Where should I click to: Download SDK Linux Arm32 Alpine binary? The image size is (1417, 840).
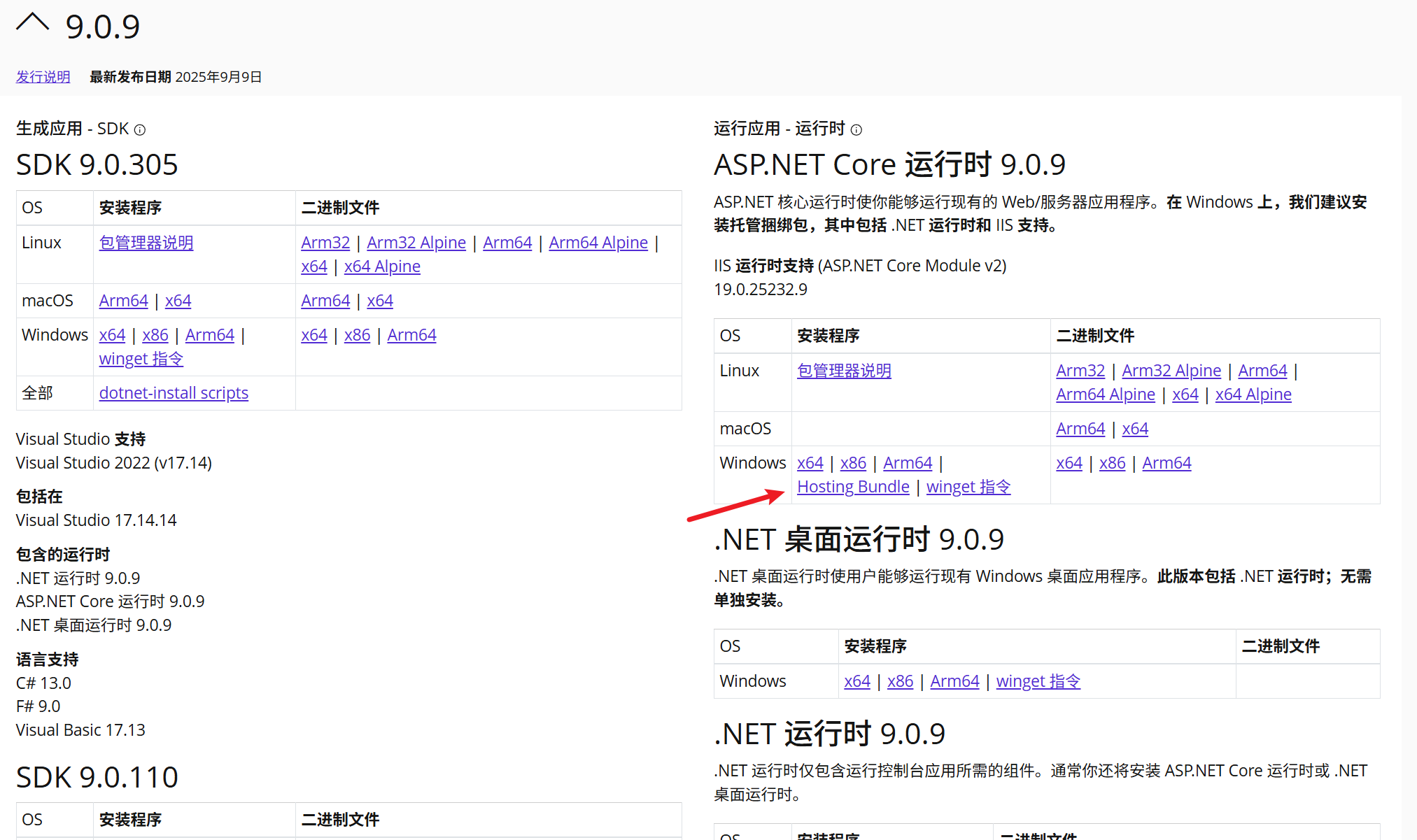click(x=416, y=243)
